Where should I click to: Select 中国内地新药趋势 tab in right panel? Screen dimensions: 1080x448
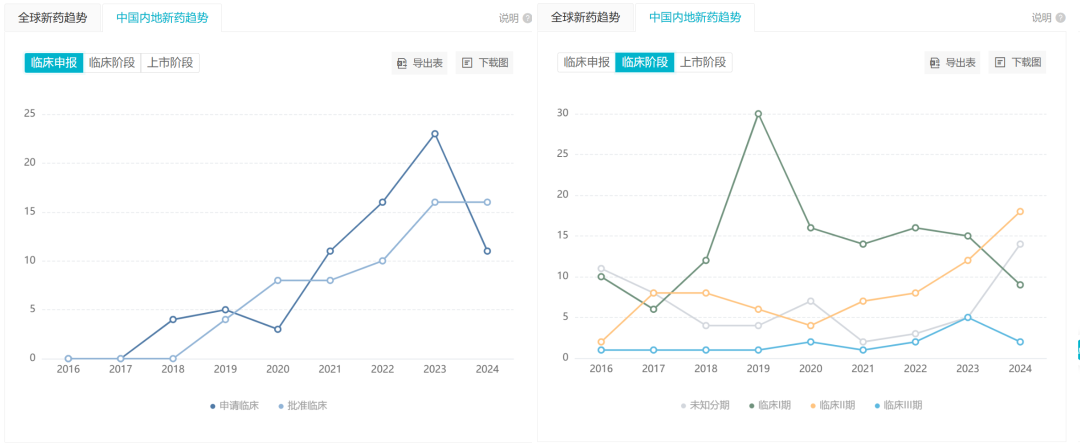695,18
